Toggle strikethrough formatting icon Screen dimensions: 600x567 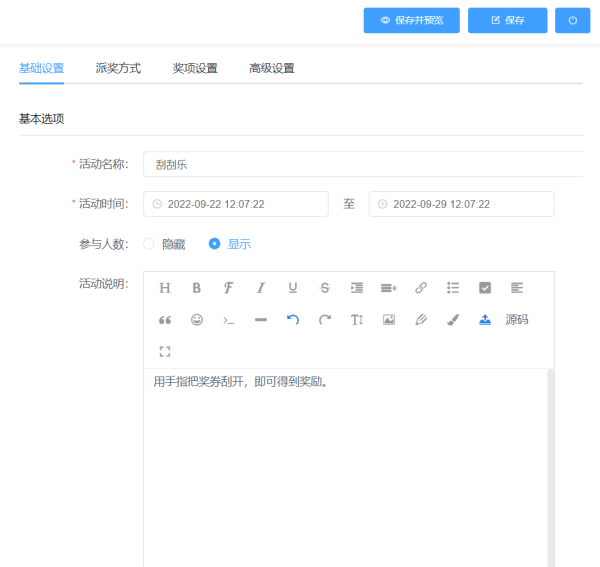pos(325,288)
